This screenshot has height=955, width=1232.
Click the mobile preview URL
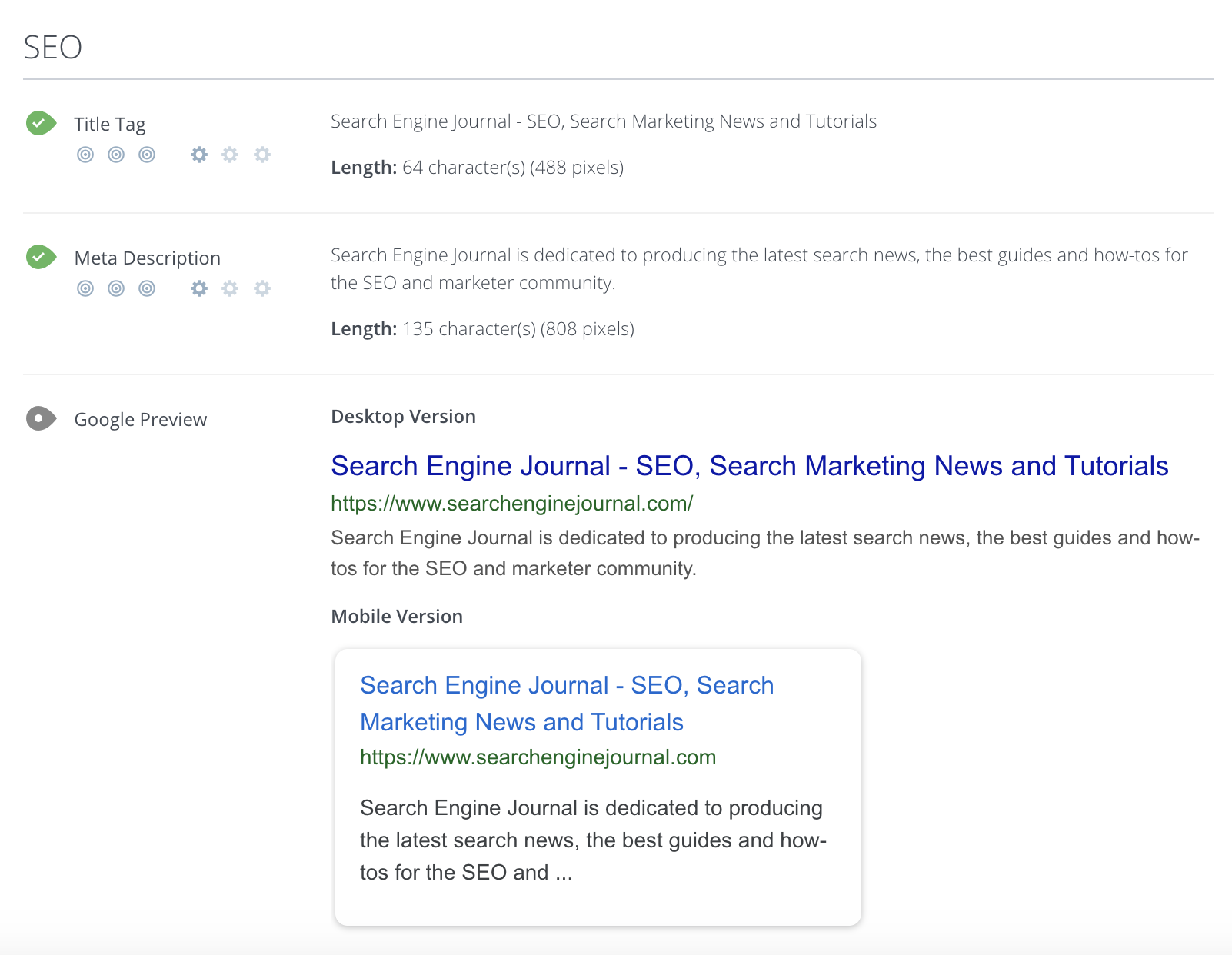[x=538, y=757]
